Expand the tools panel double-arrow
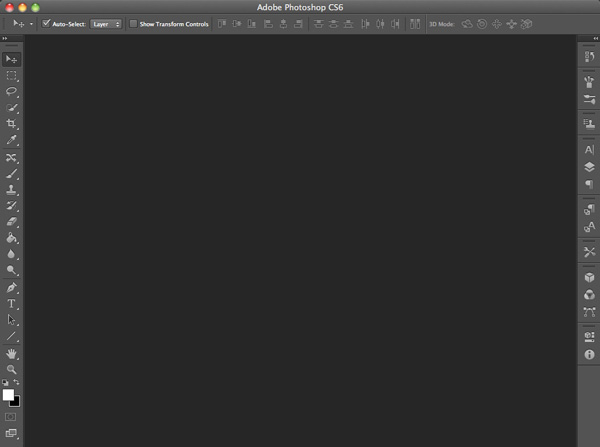600x447 pixels. click(6, 39)
